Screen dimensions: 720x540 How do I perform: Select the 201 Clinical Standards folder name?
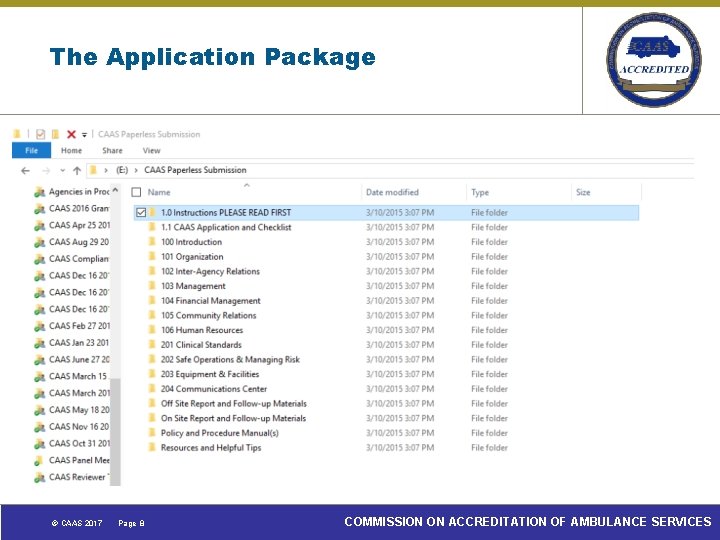[201, 345]
